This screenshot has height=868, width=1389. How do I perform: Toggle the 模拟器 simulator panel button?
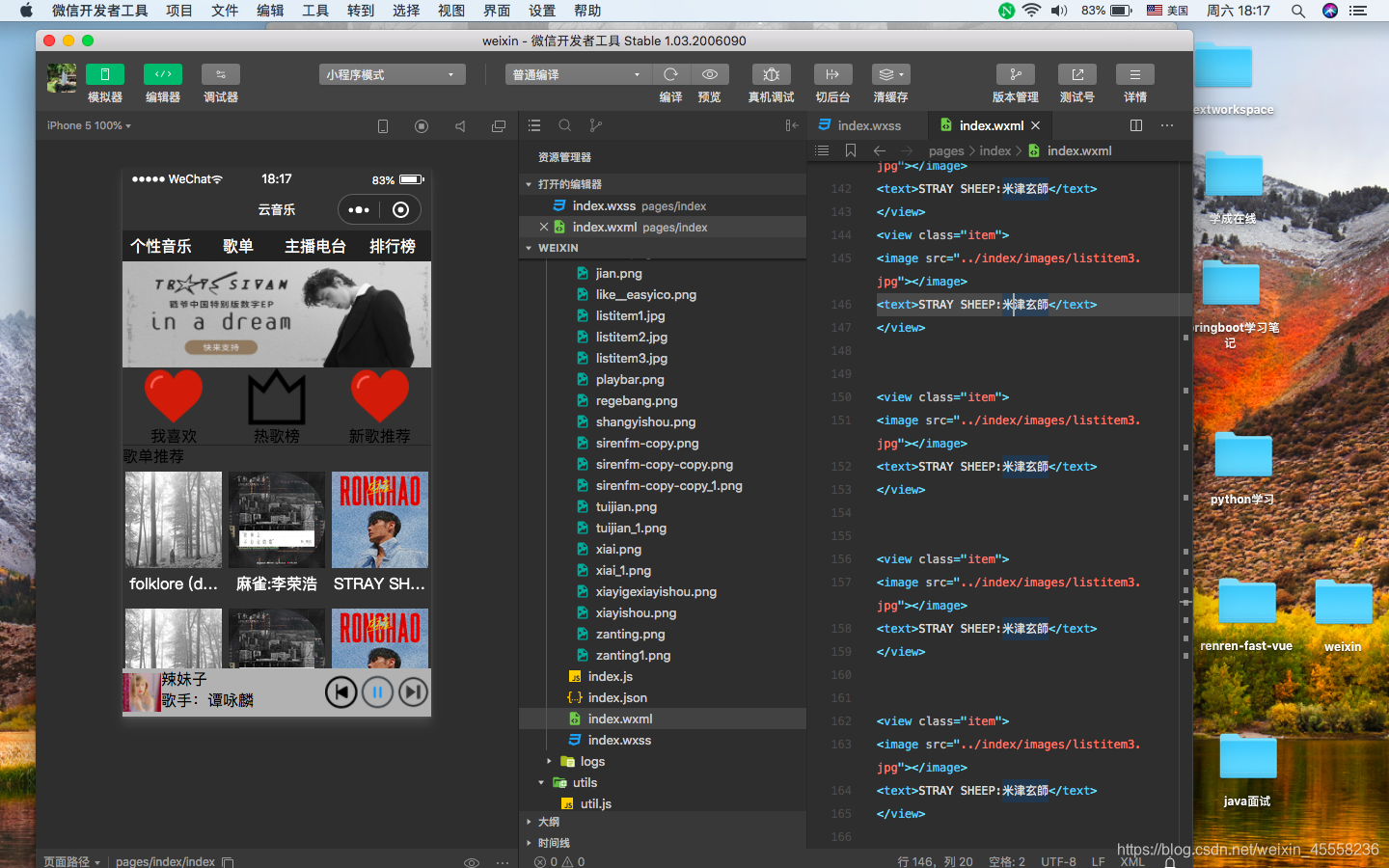[x=105, y=74]
